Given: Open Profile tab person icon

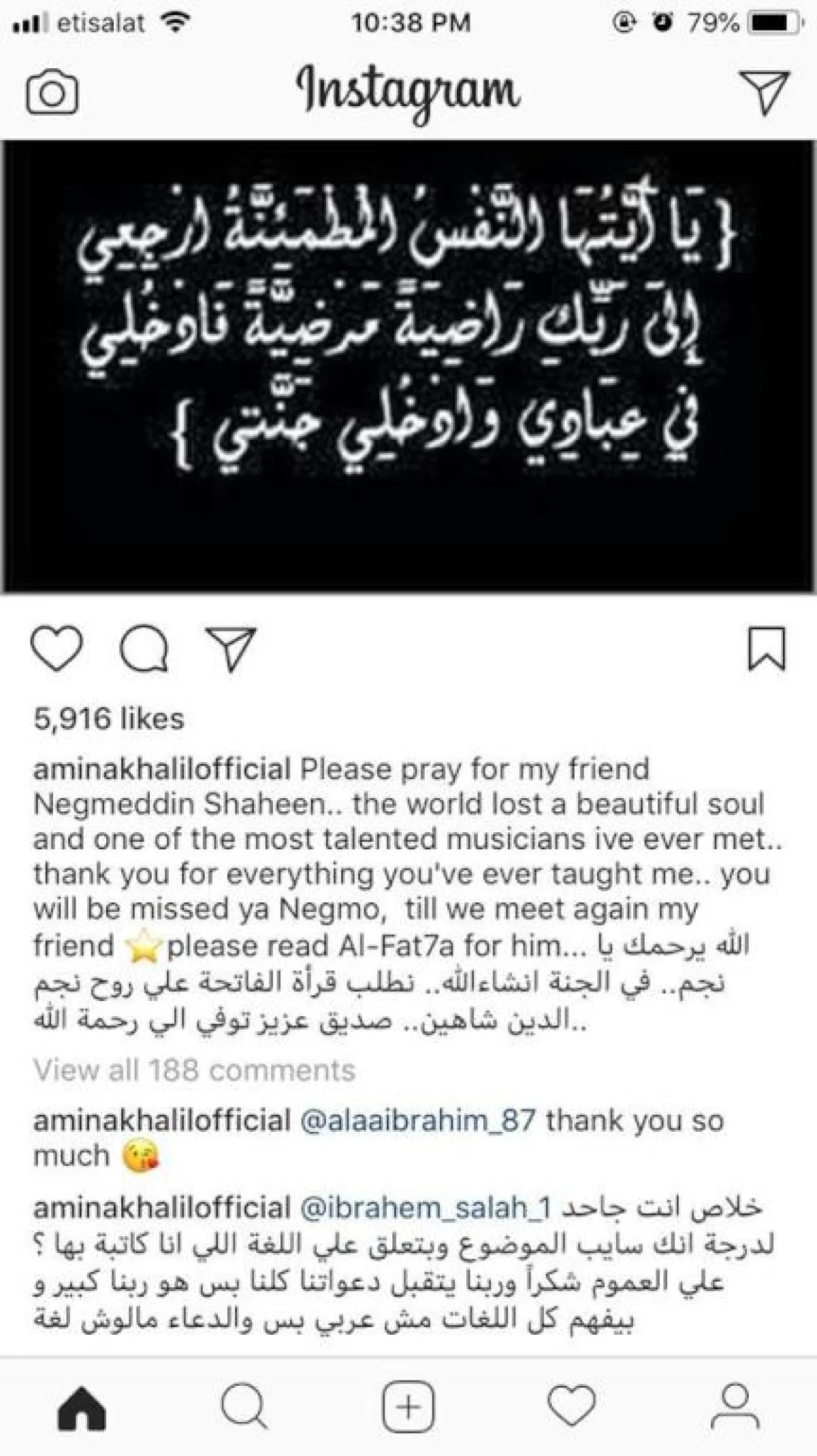Looking at the screenshot, I should (735, 1407).
